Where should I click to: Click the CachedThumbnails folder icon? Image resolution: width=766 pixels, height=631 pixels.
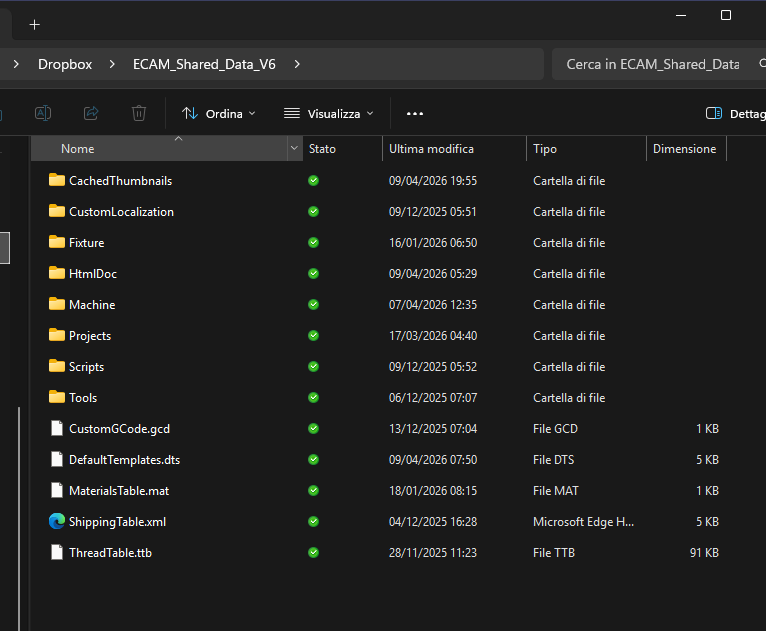coord(56,180)
